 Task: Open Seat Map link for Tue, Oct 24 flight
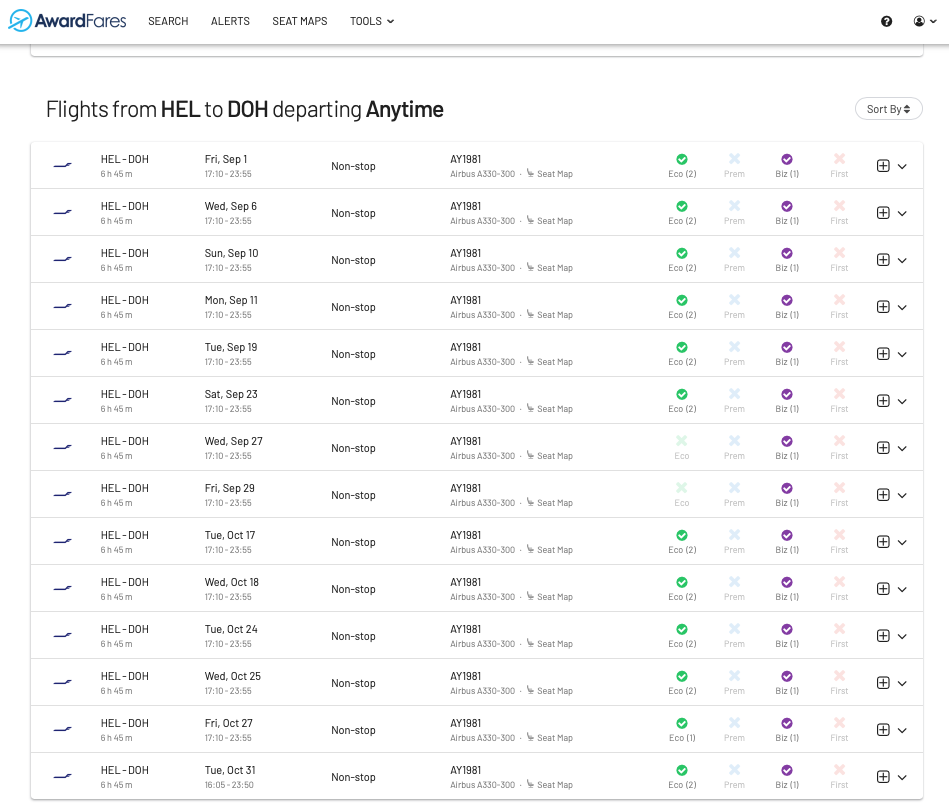[x=554, y=644]
